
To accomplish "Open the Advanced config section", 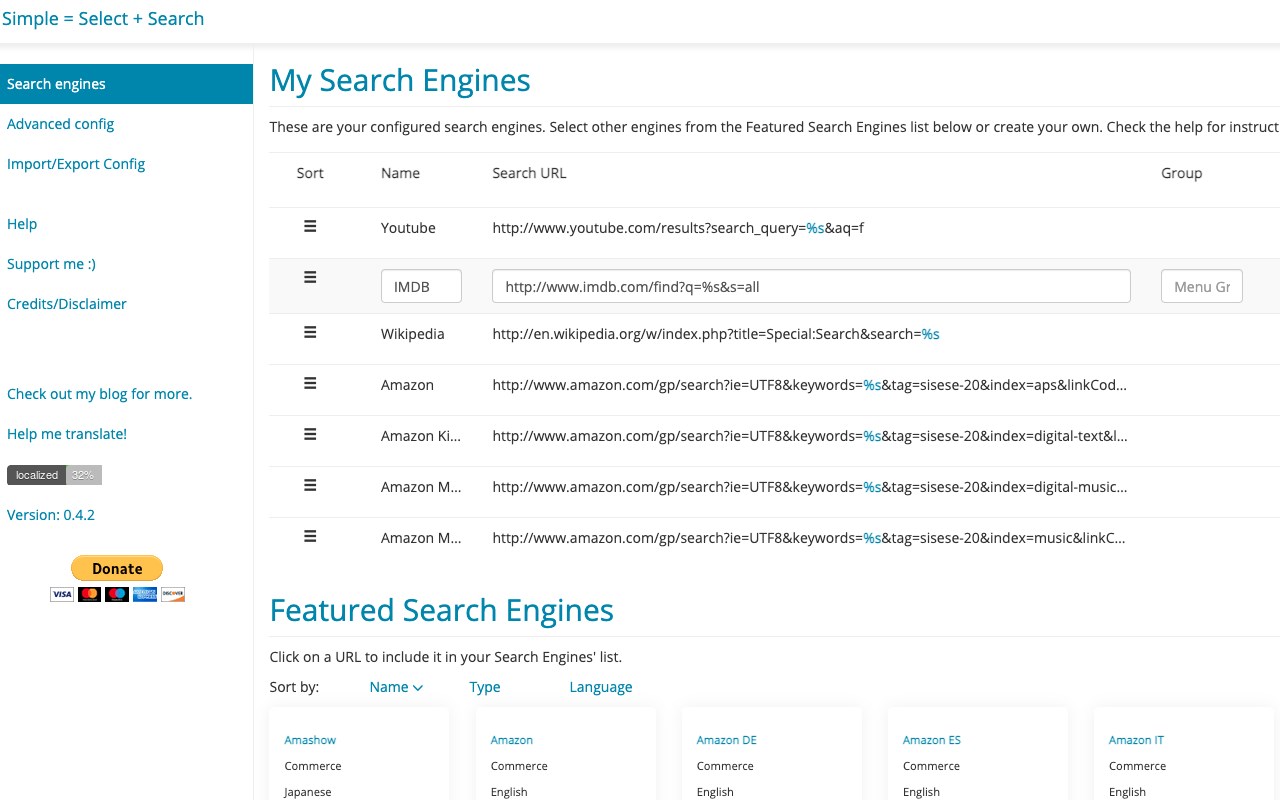I will tap(60, 124).
